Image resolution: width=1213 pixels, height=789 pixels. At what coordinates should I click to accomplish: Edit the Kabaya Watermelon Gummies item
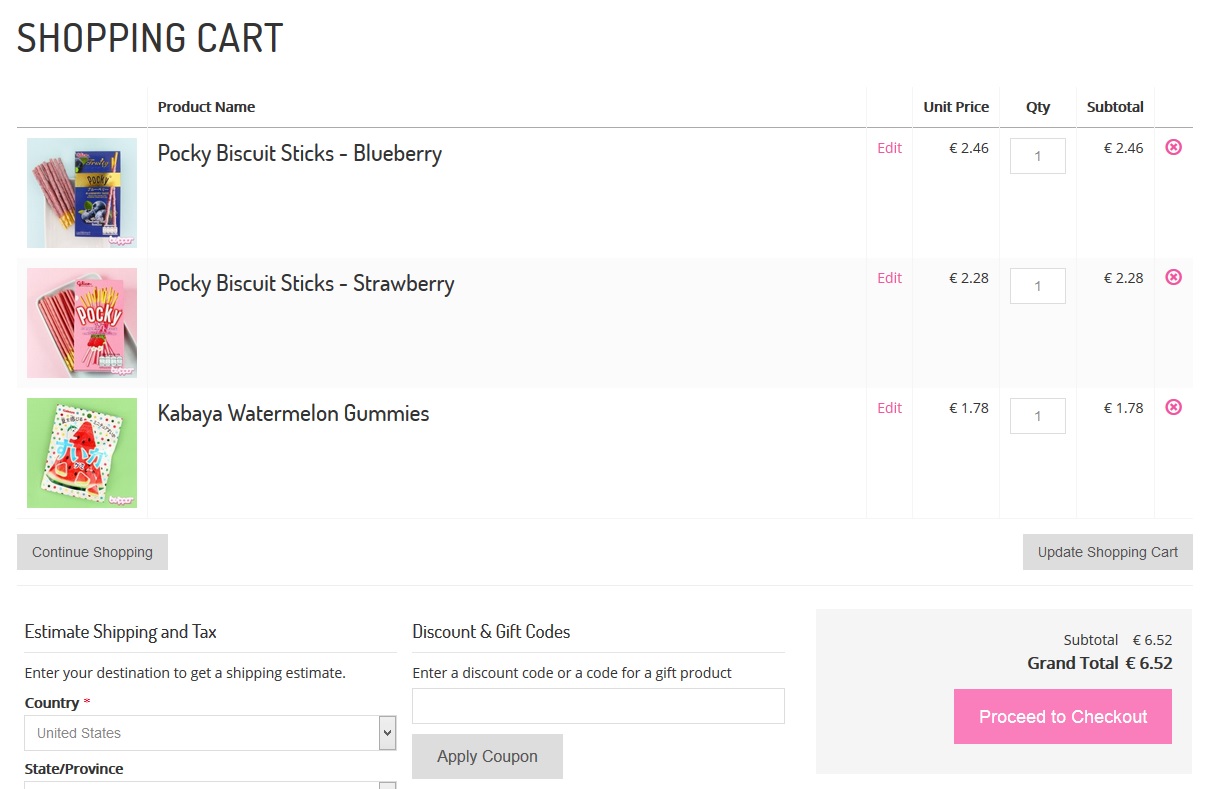point(889,408)
